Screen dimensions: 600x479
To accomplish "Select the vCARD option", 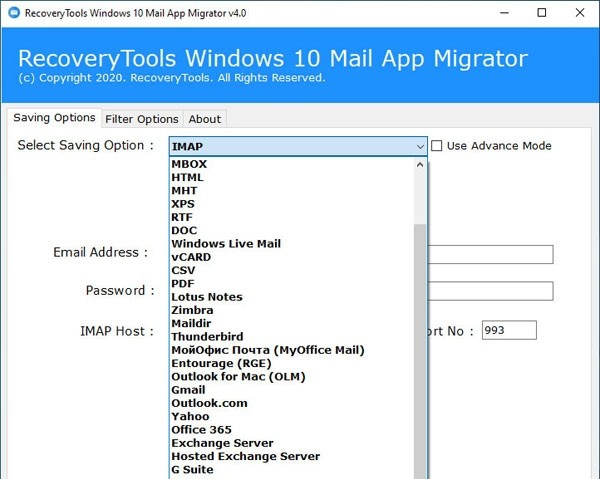I will 191,257.
